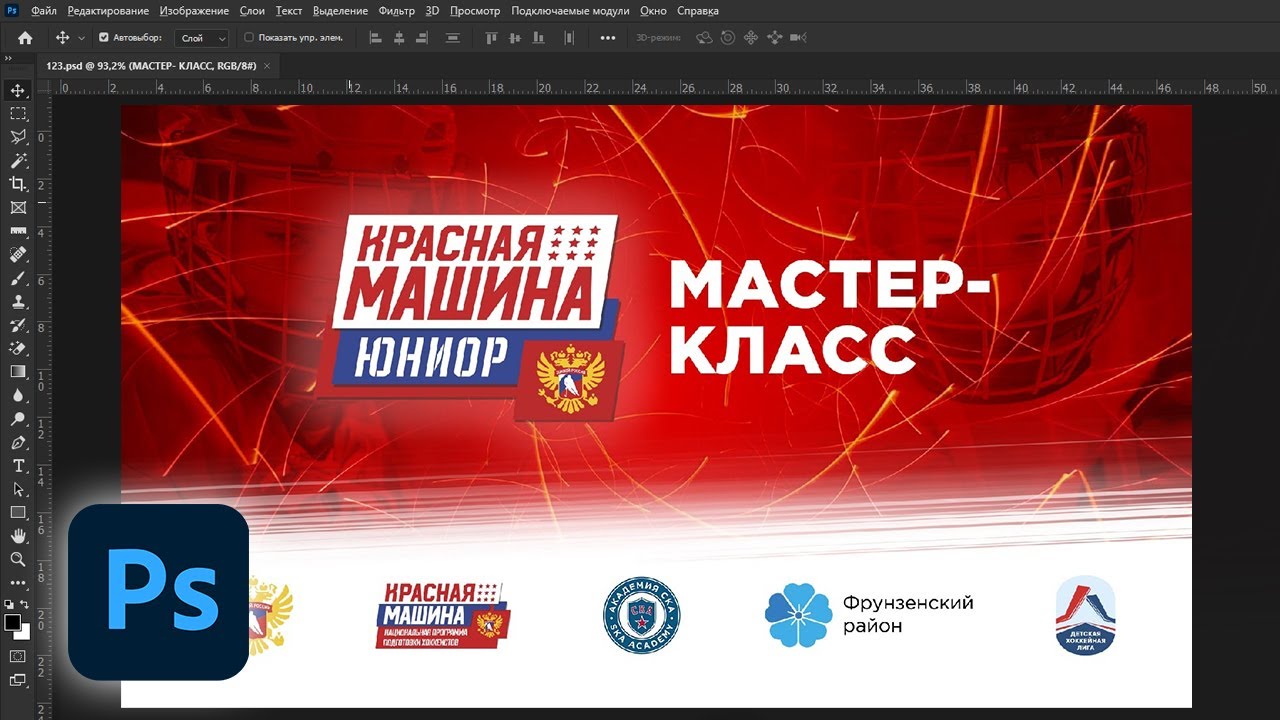Click the 3D orbit camera icon
1280x720 pixels.
704,38
